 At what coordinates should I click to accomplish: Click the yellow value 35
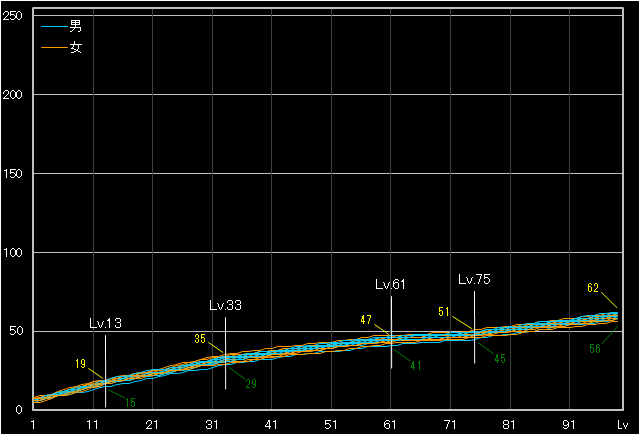[x=200, y=339]
